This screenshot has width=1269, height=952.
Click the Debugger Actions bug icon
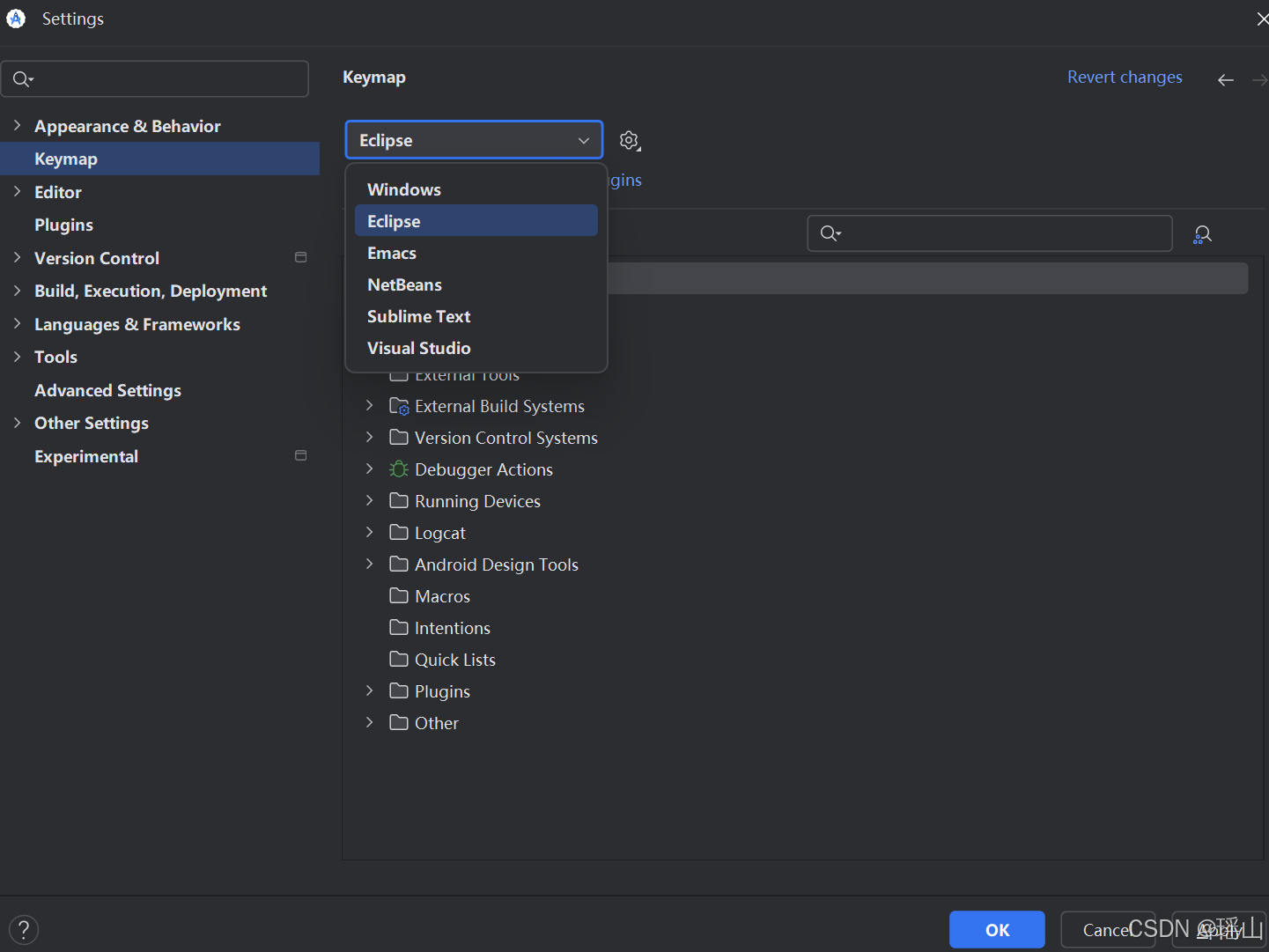point(399,469)
